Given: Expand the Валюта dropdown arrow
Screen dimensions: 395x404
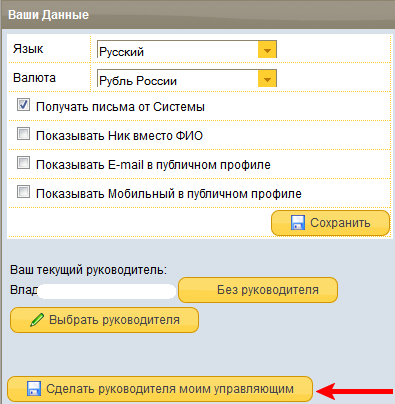Looking at the screenshot, I should tap(267, 79).
